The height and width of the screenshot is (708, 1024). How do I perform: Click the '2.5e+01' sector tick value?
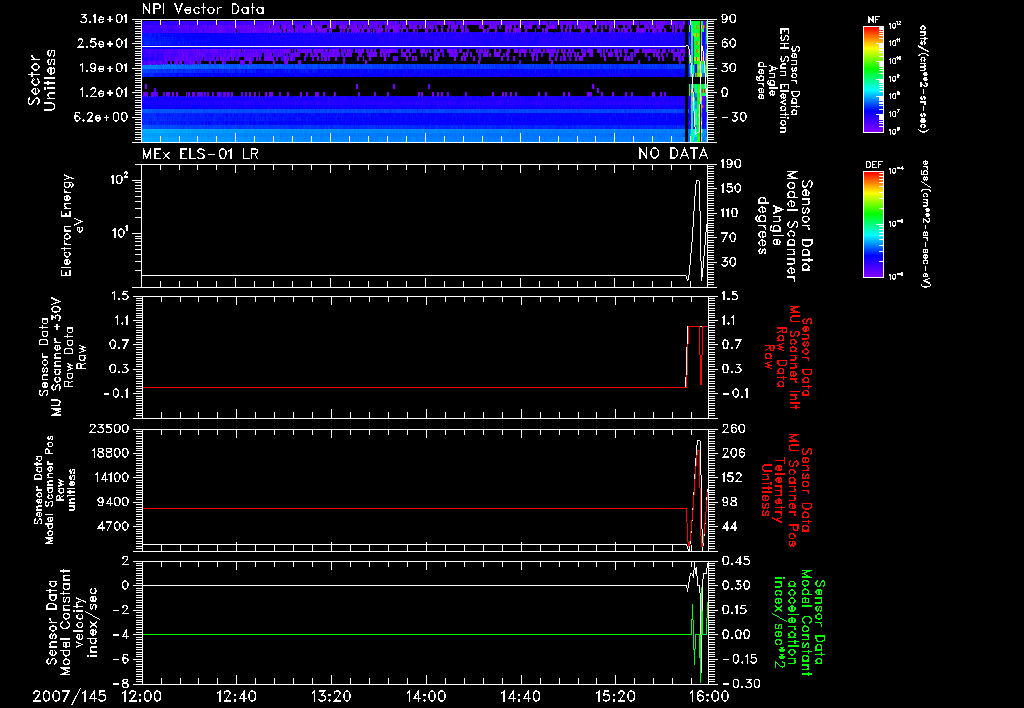(104, 43)
